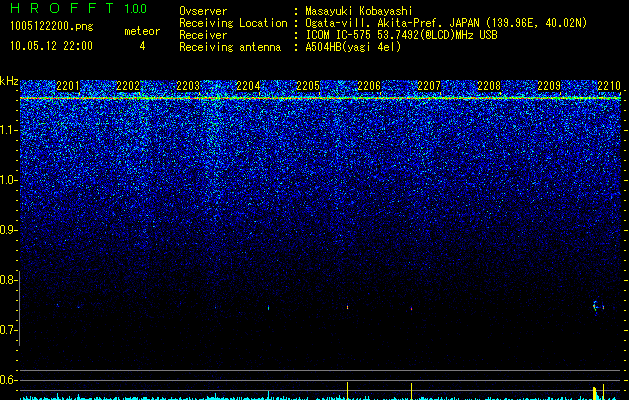Click the 2204 time marker
Screen dimensions: 629x400
click(248, 86)
